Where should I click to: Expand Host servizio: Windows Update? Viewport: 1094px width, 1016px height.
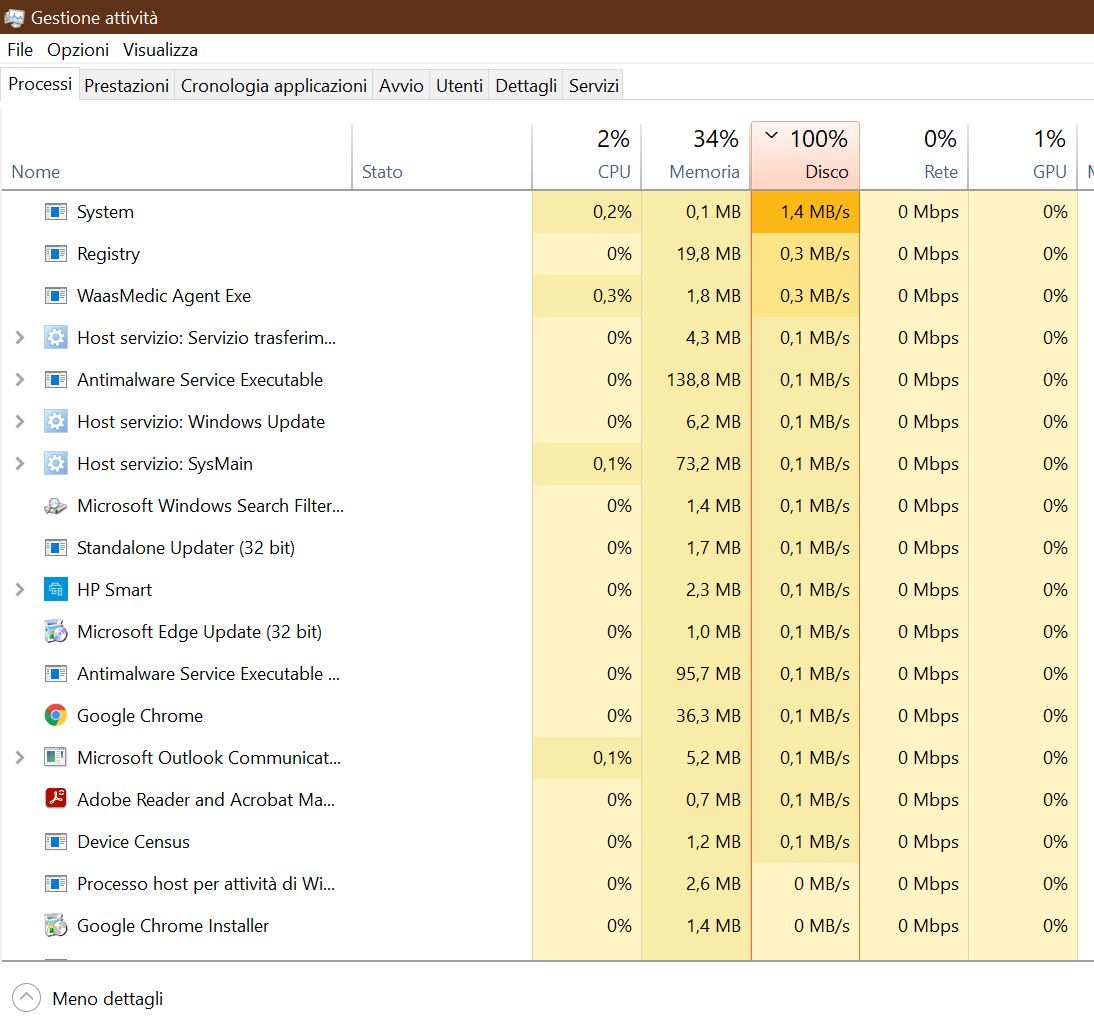(20, 421)
